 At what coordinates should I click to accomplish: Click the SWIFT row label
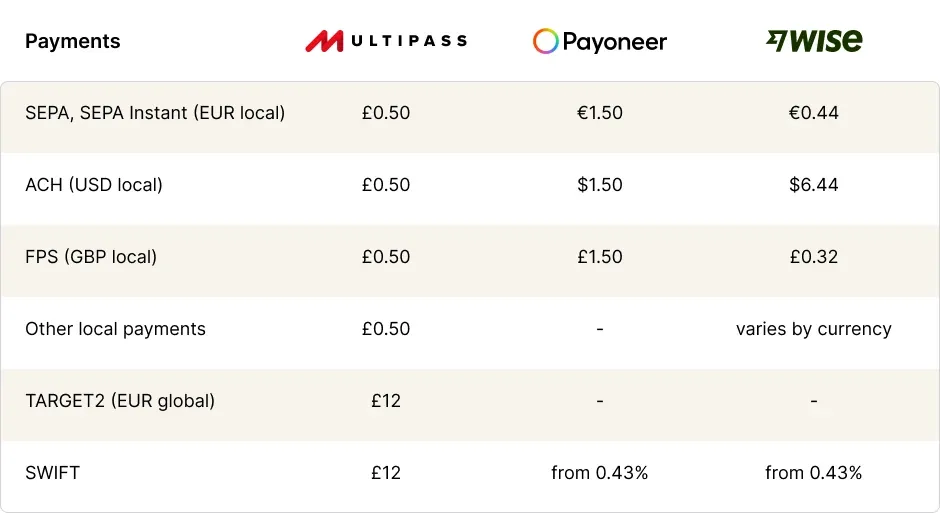point(52,473)
